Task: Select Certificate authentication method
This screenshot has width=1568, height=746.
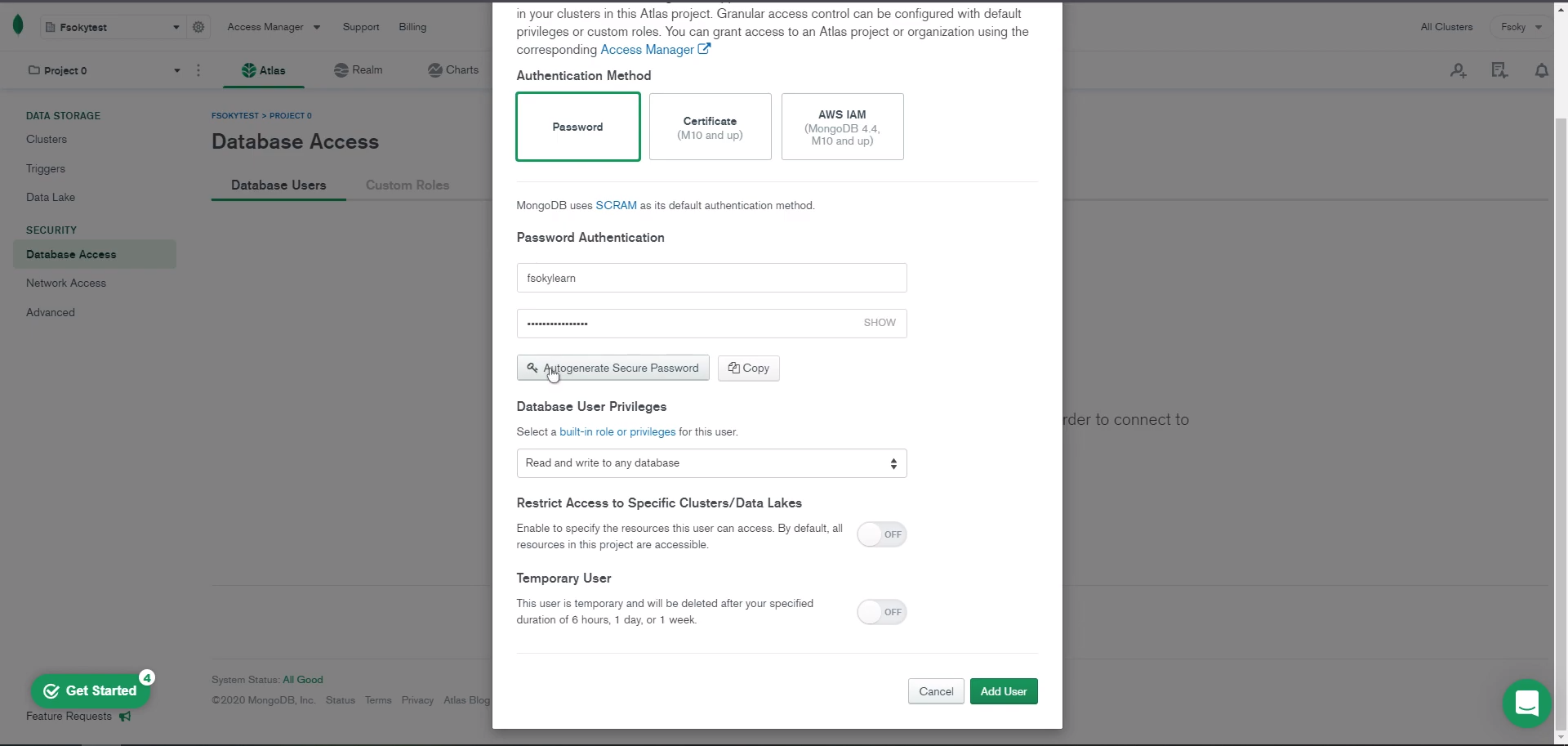Action: click(x=710, y=127)
